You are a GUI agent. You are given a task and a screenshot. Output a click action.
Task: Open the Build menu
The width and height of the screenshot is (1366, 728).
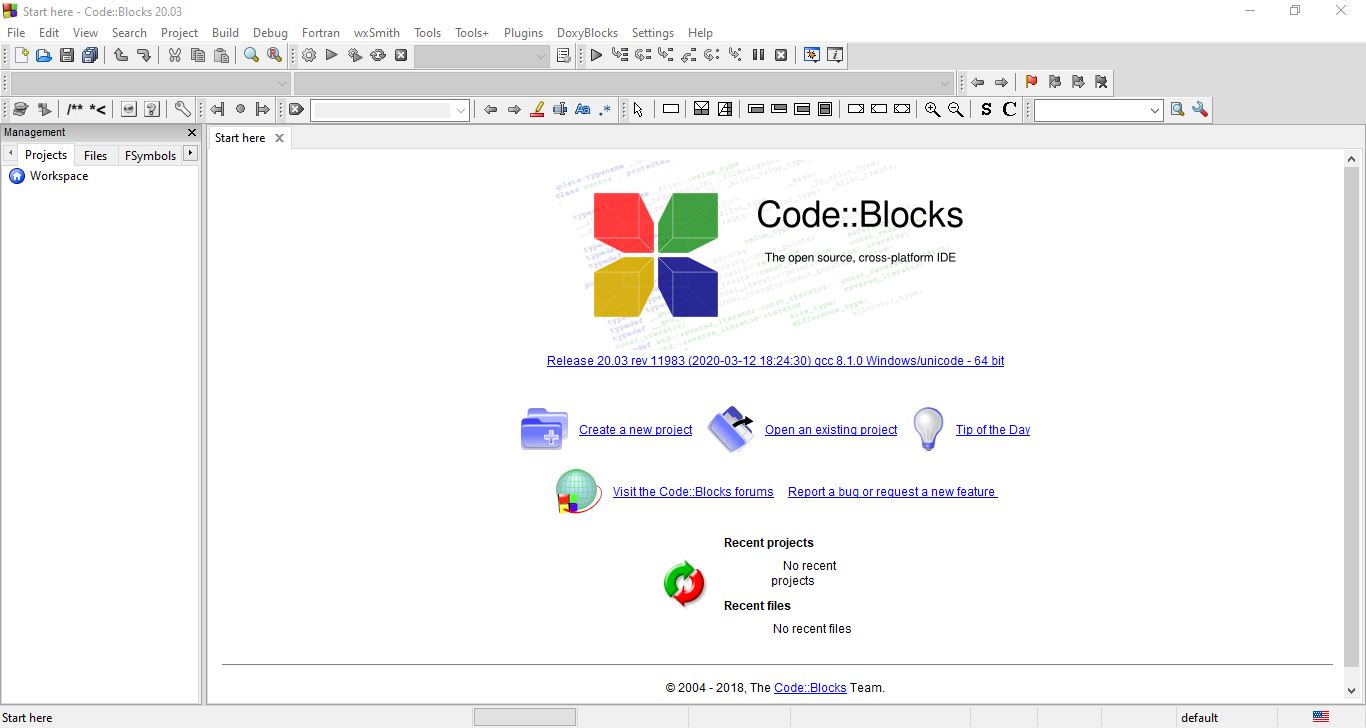[226, 33]
